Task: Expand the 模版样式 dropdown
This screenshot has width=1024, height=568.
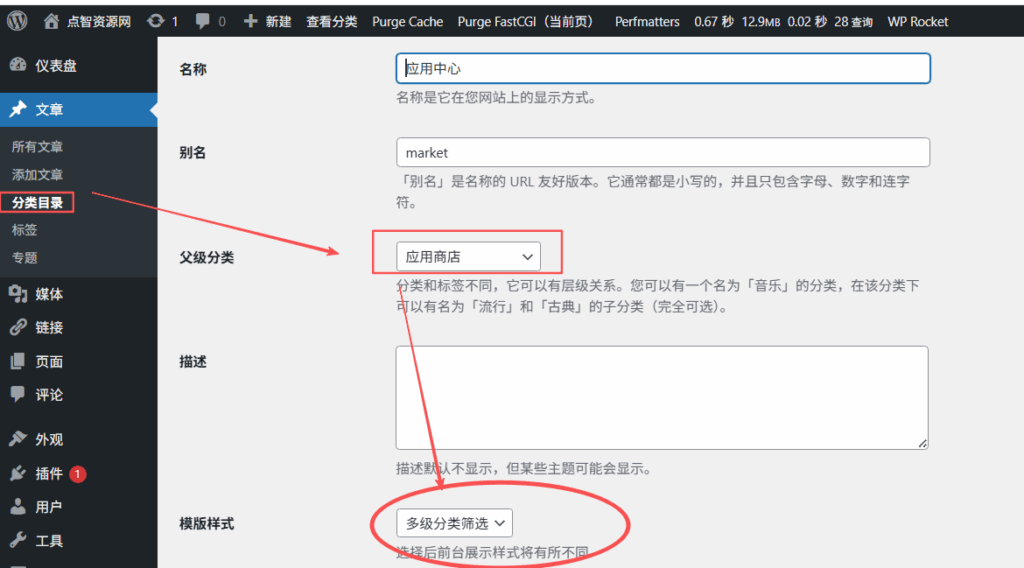Action: coord(455,523)
